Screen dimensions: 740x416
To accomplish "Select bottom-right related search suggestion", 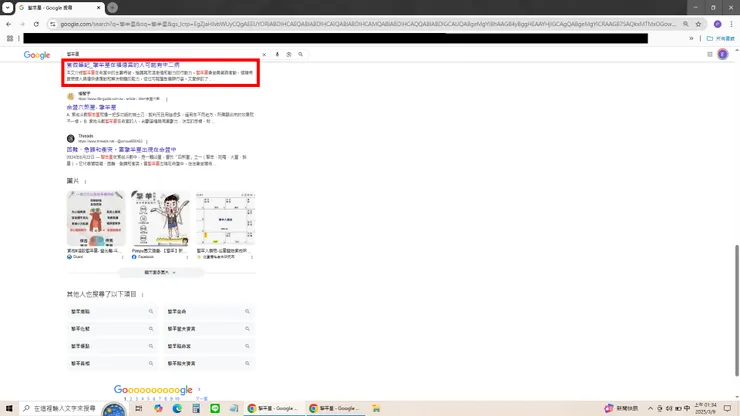I will tap(209, 364).
